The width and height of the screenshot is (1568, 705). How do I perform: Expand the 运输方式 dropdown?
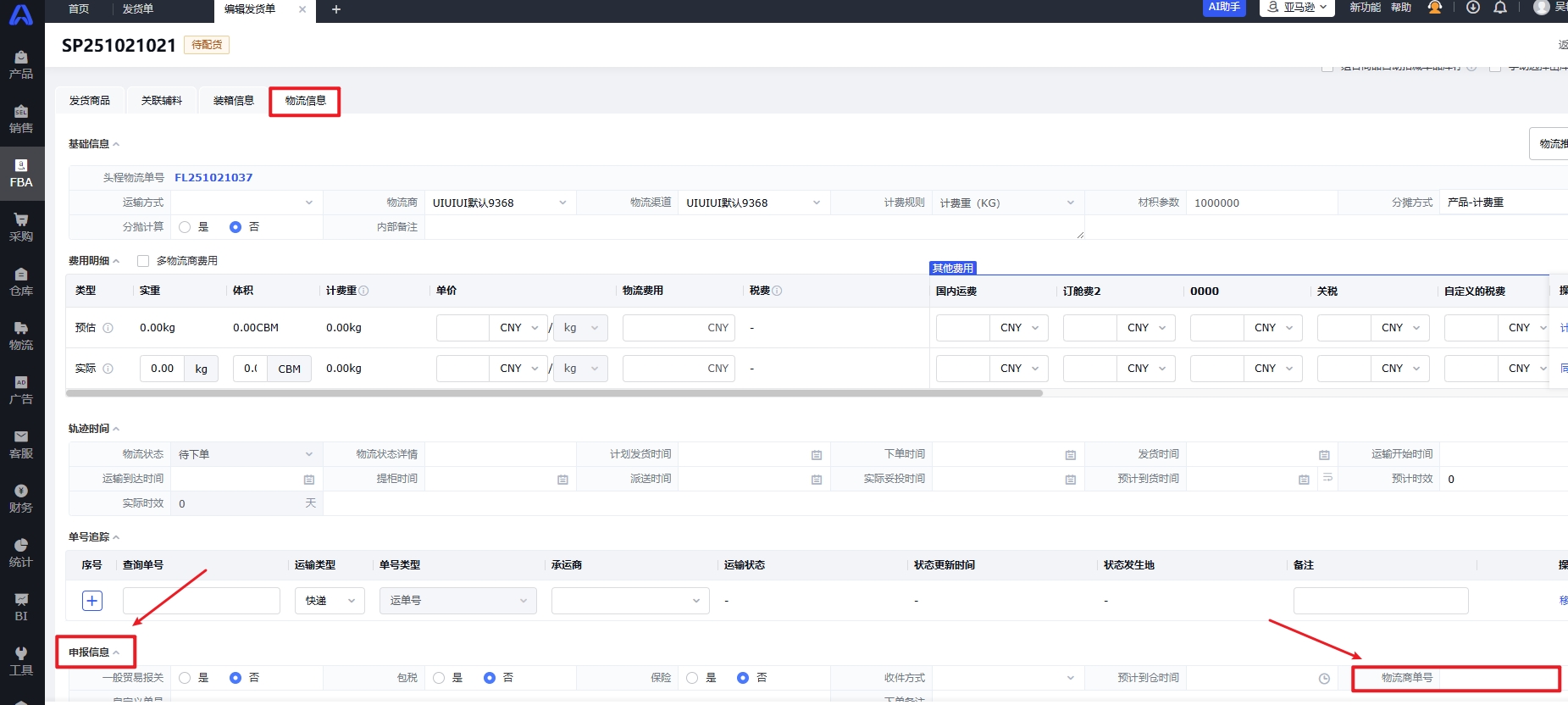[246, 203]
